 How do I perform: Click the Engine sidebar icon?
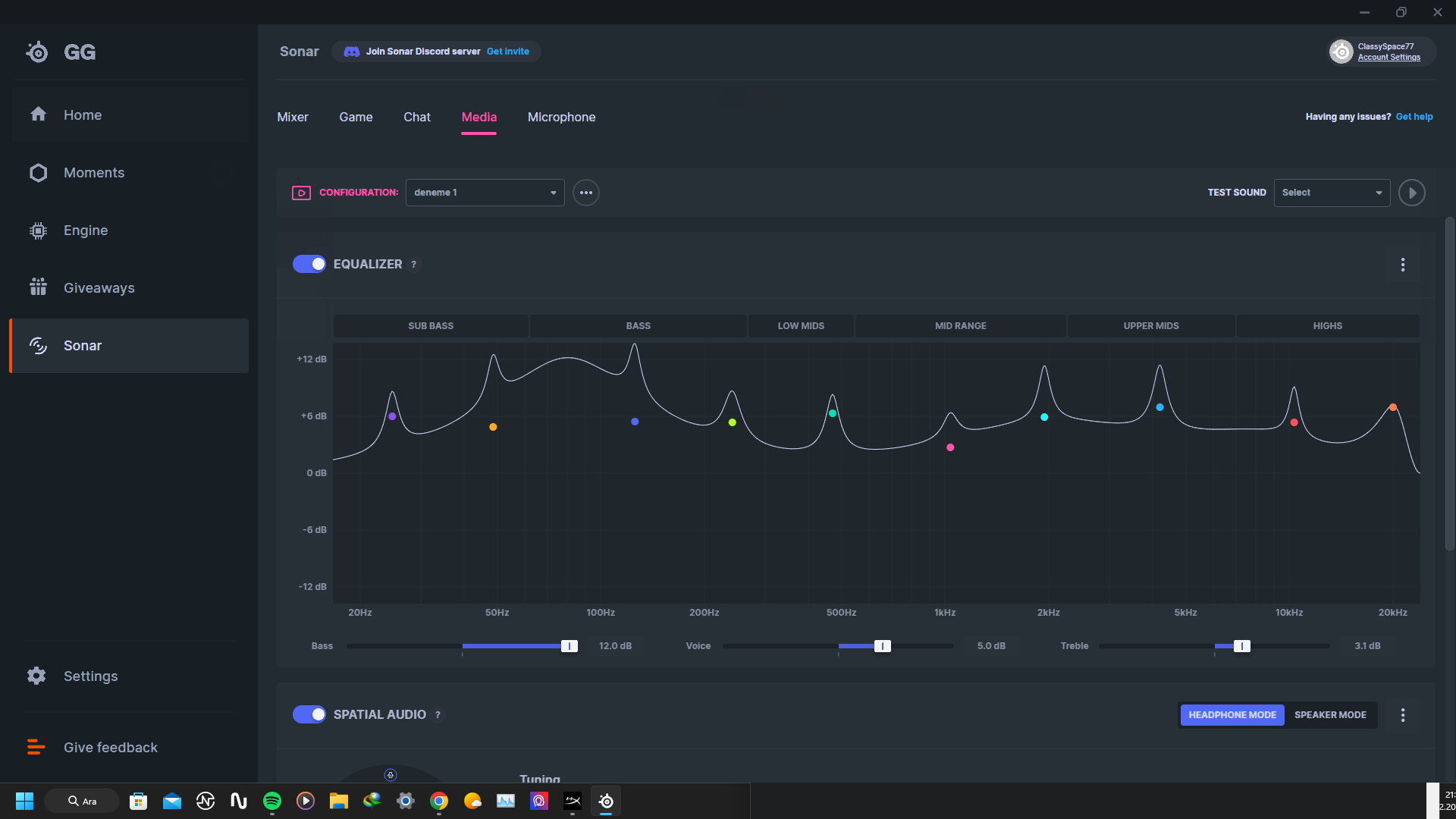[x=36, y=229]
